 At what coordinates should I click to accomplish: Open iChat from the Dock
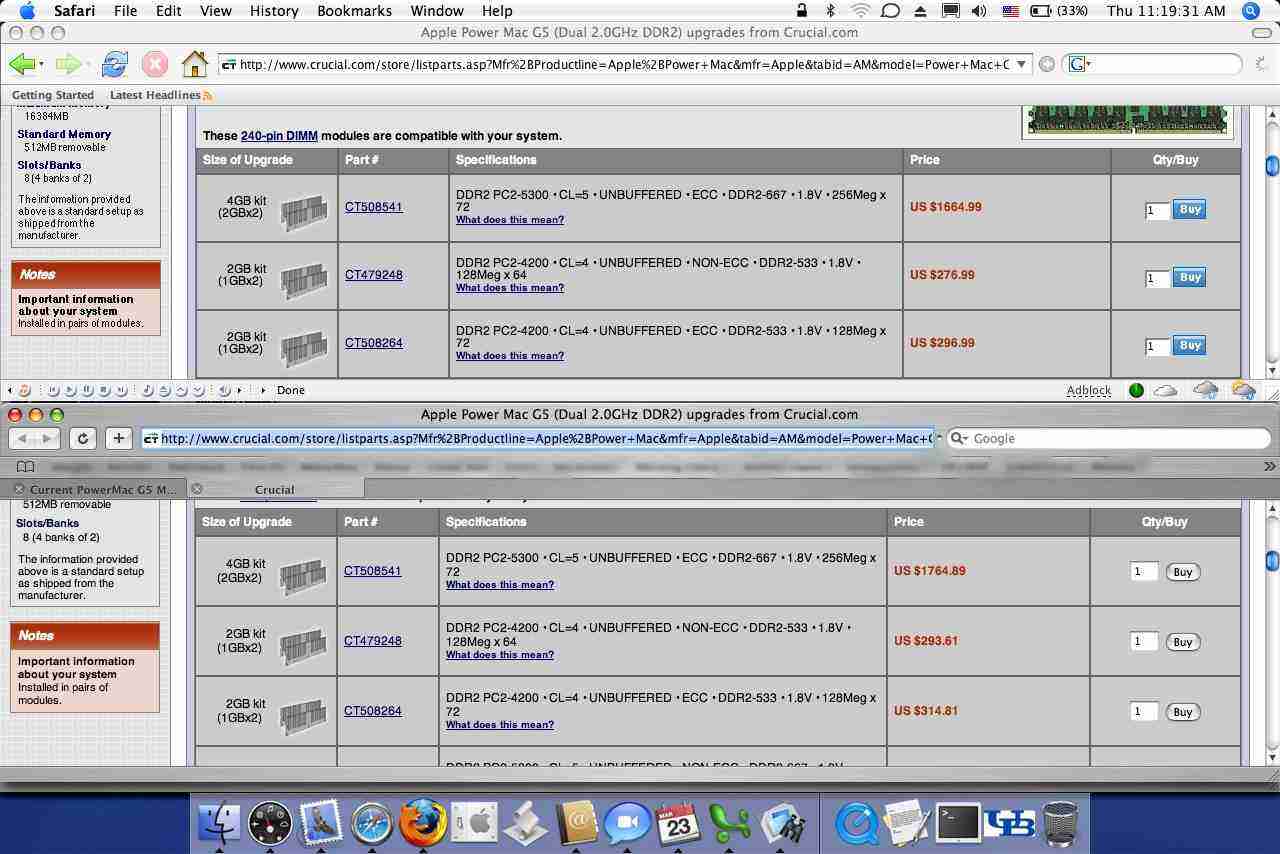(627, 823)
